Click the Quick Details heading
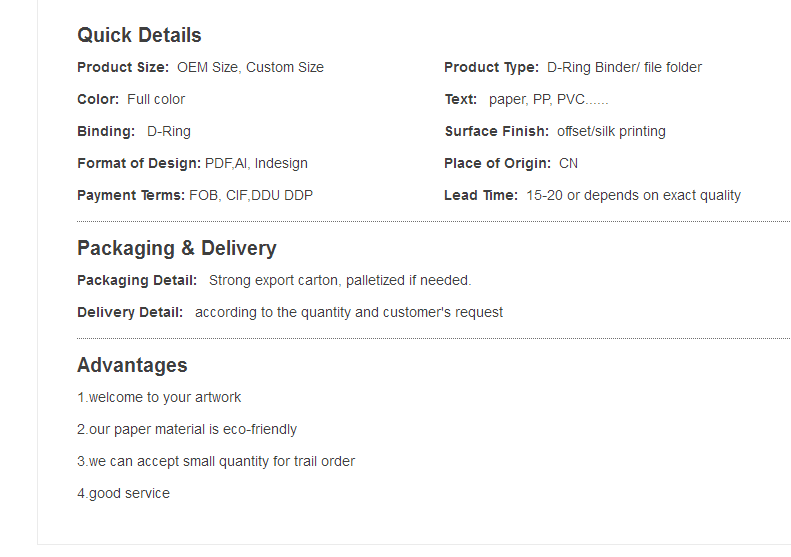This screenshot has height=557, width=791. click(139, 35)
